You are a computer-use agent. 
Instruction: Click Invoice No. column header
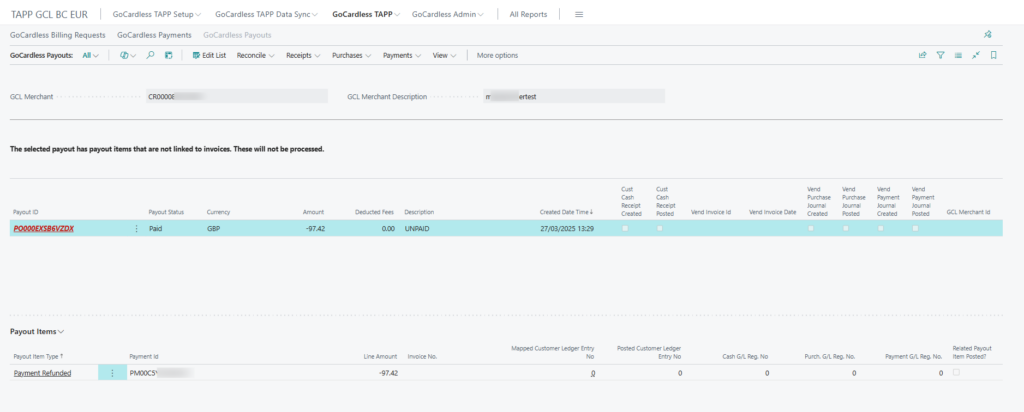(422, 357)
